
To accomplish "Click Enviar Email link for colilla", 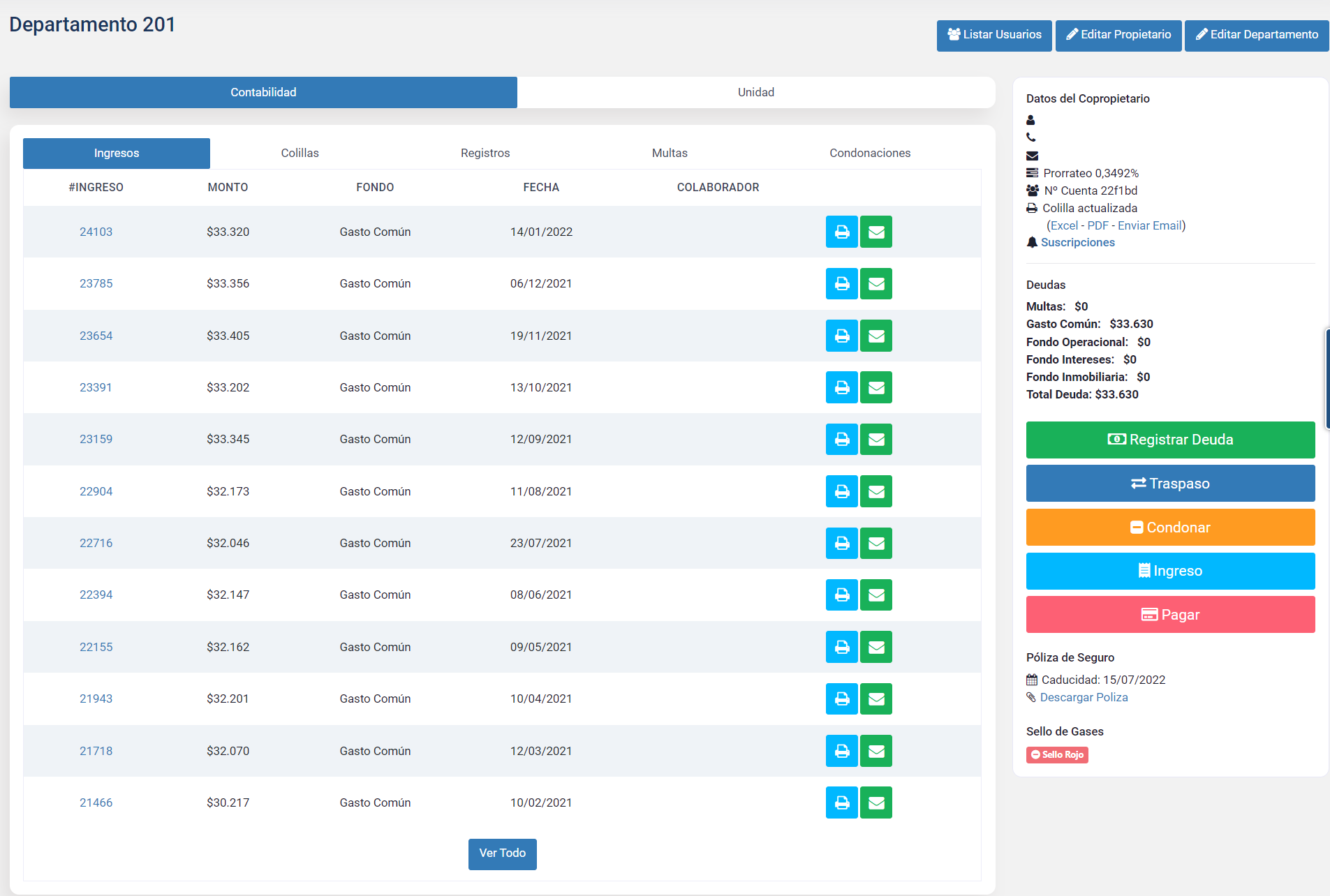I will [x=1149, y=225].
